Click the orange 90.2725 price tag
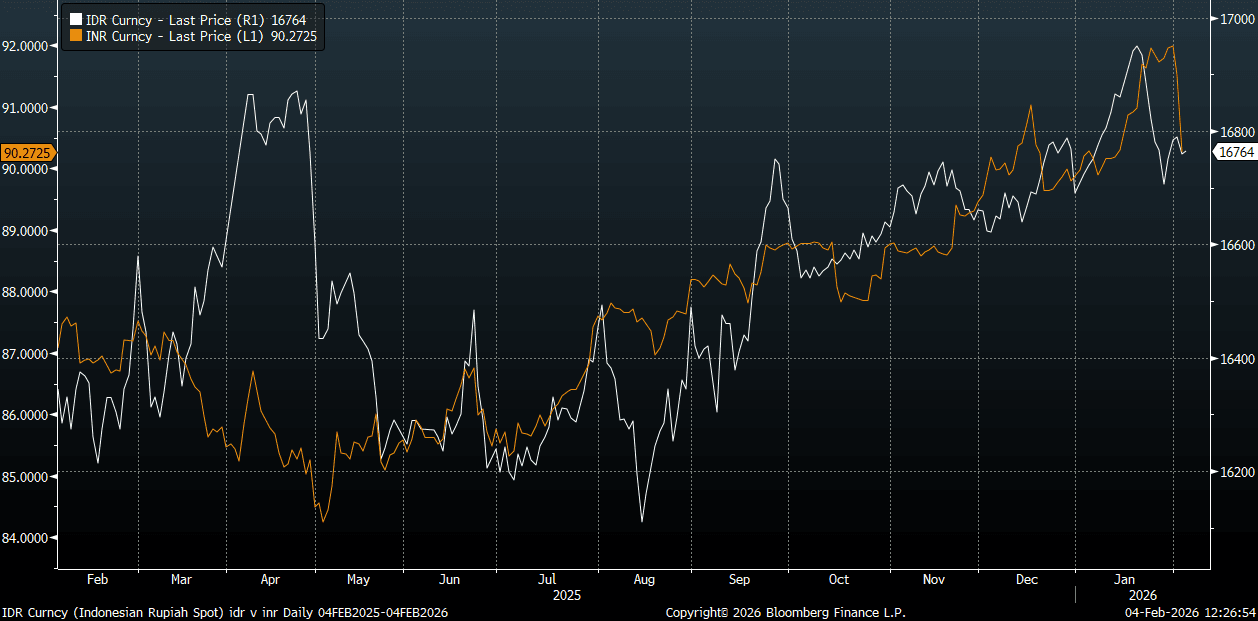The height and width of the screenshot is (621, 1258). (x=28, y=153)
